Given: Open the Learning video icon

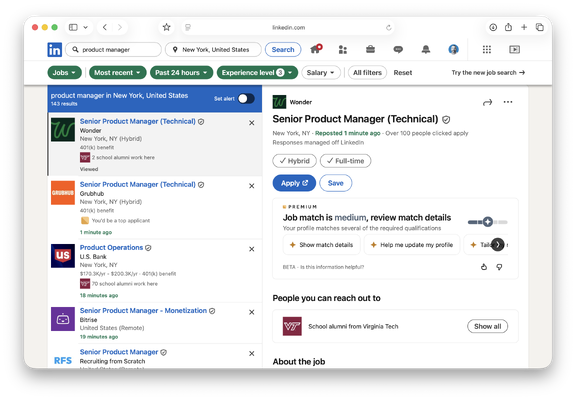Looking at the screenshot, I should (514, 50).
